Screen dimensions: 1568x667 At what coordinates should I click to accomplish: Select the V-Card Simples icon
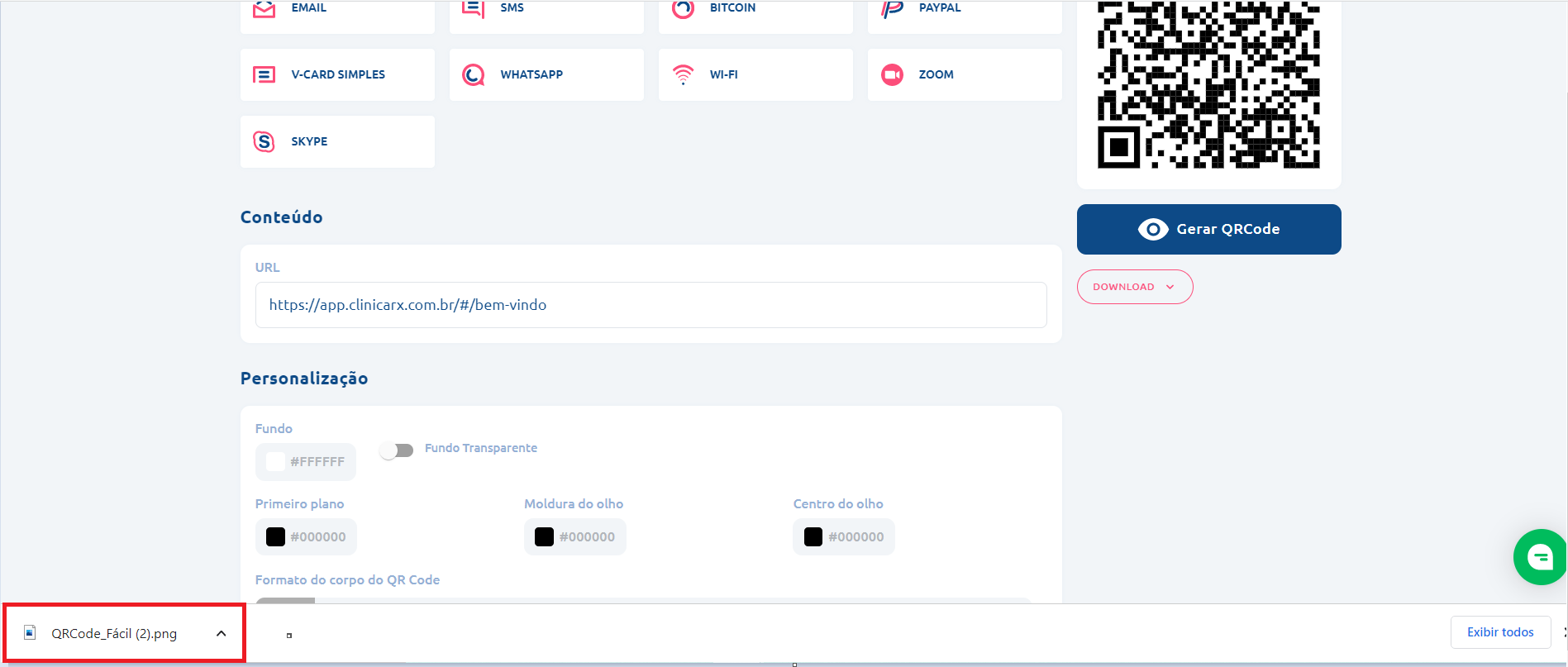[264, 75]
